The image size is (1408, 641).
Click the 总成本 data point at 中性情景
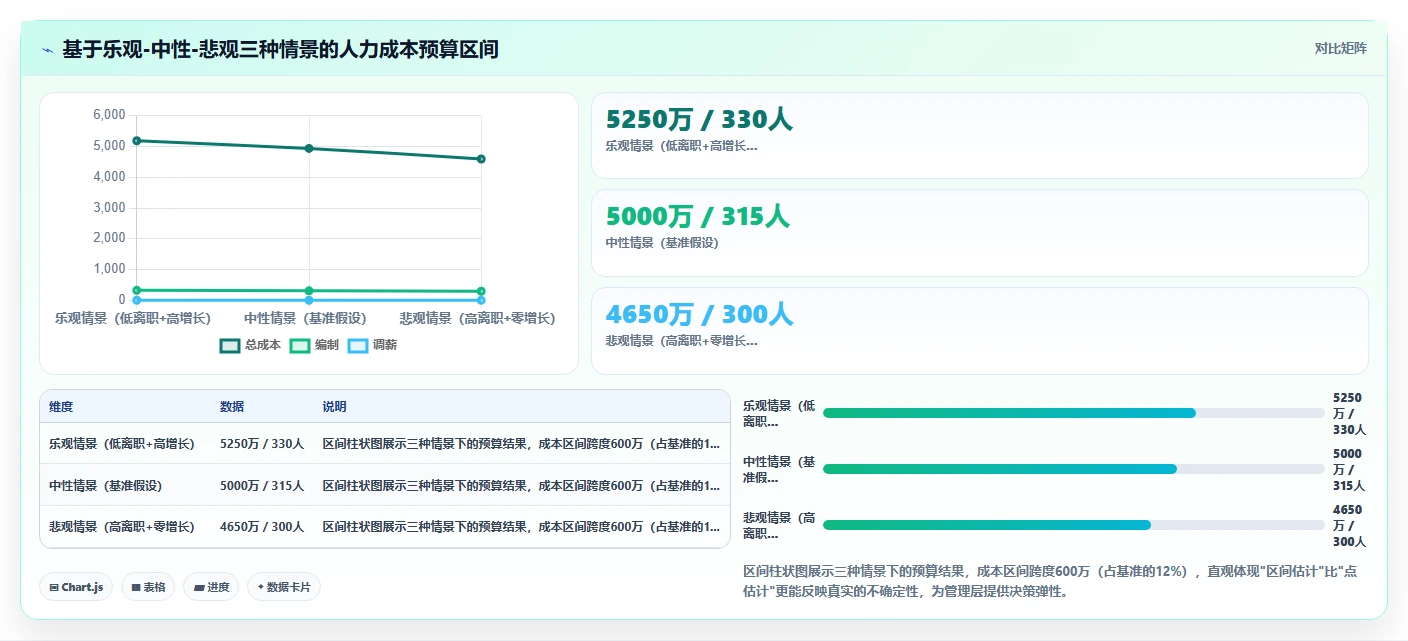pyautogui.click(x=309, y=148)
